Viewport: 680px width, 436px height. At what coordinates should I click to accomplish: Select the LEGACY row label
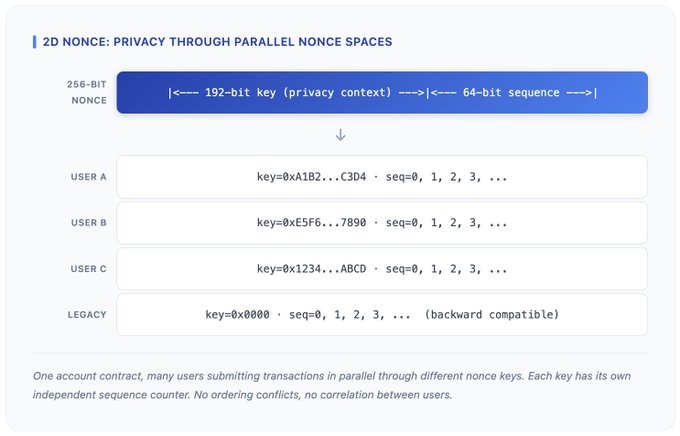(85, 315)
